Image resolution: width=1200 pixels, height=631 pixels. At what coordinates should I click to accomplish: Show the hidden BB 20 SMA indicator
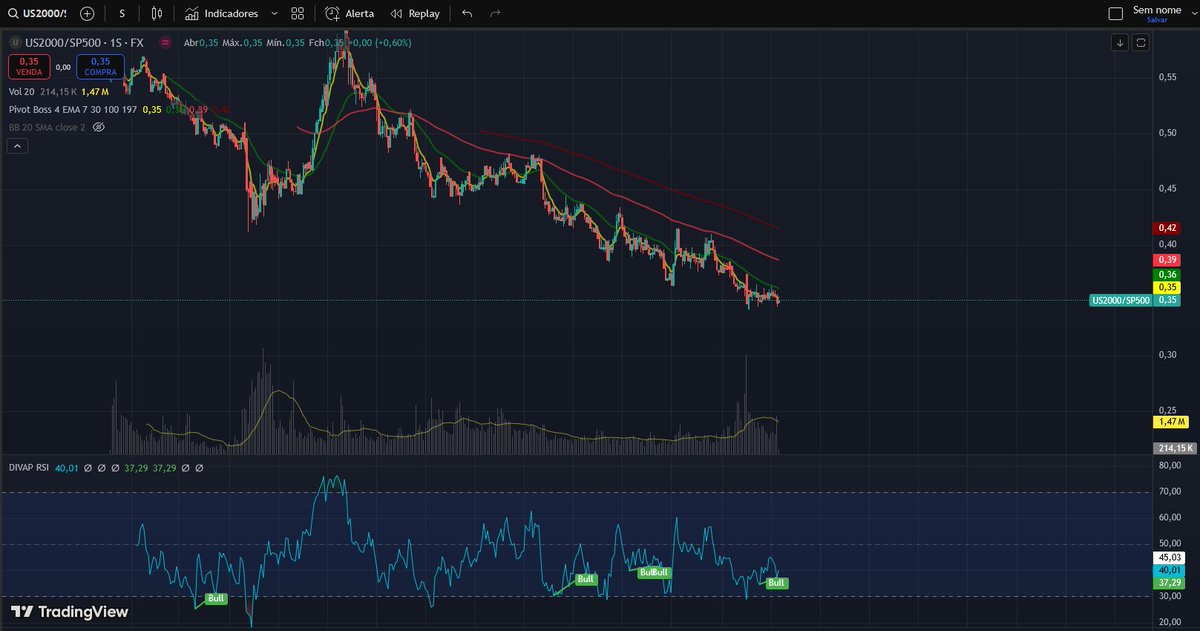pos(99,127)
